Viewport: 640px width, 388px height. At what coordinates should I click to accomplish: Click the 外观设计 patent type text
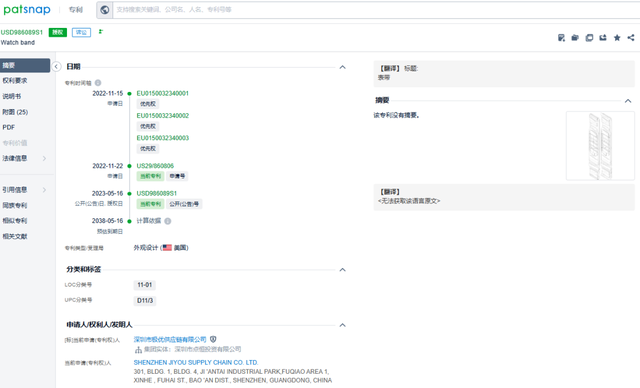click(146, 248)
